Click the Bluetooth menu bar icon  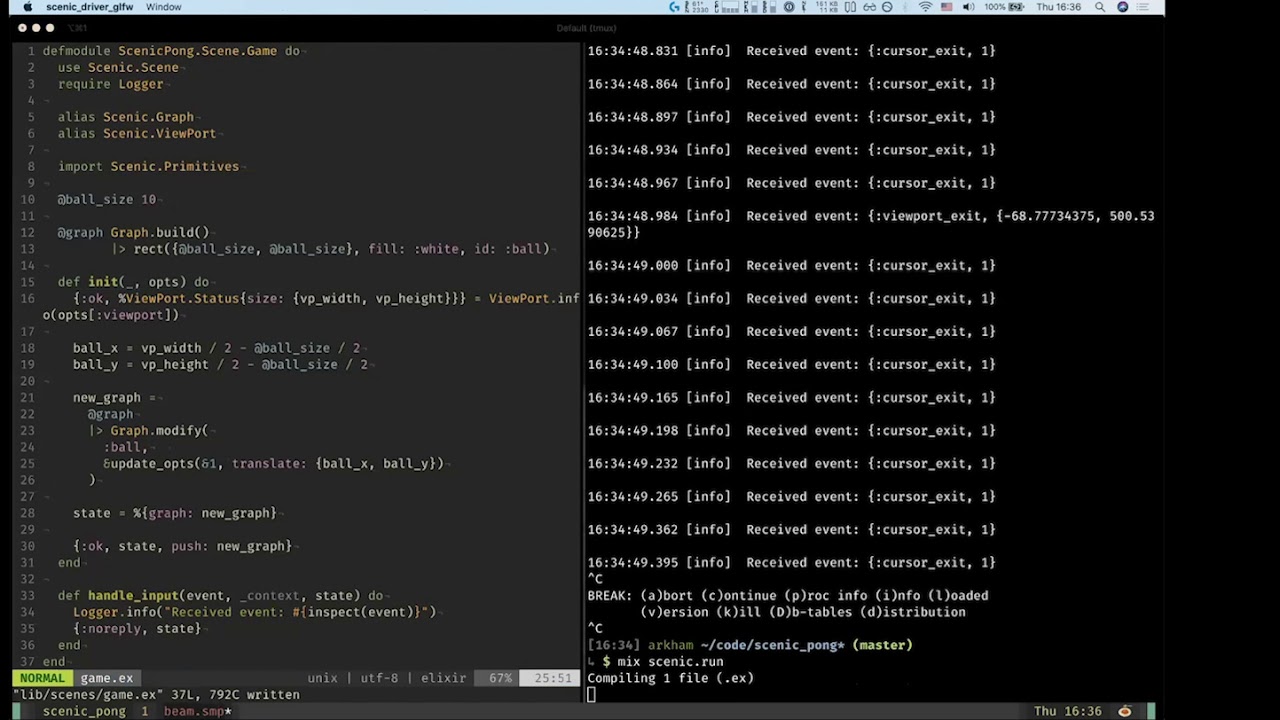[905, 7]
